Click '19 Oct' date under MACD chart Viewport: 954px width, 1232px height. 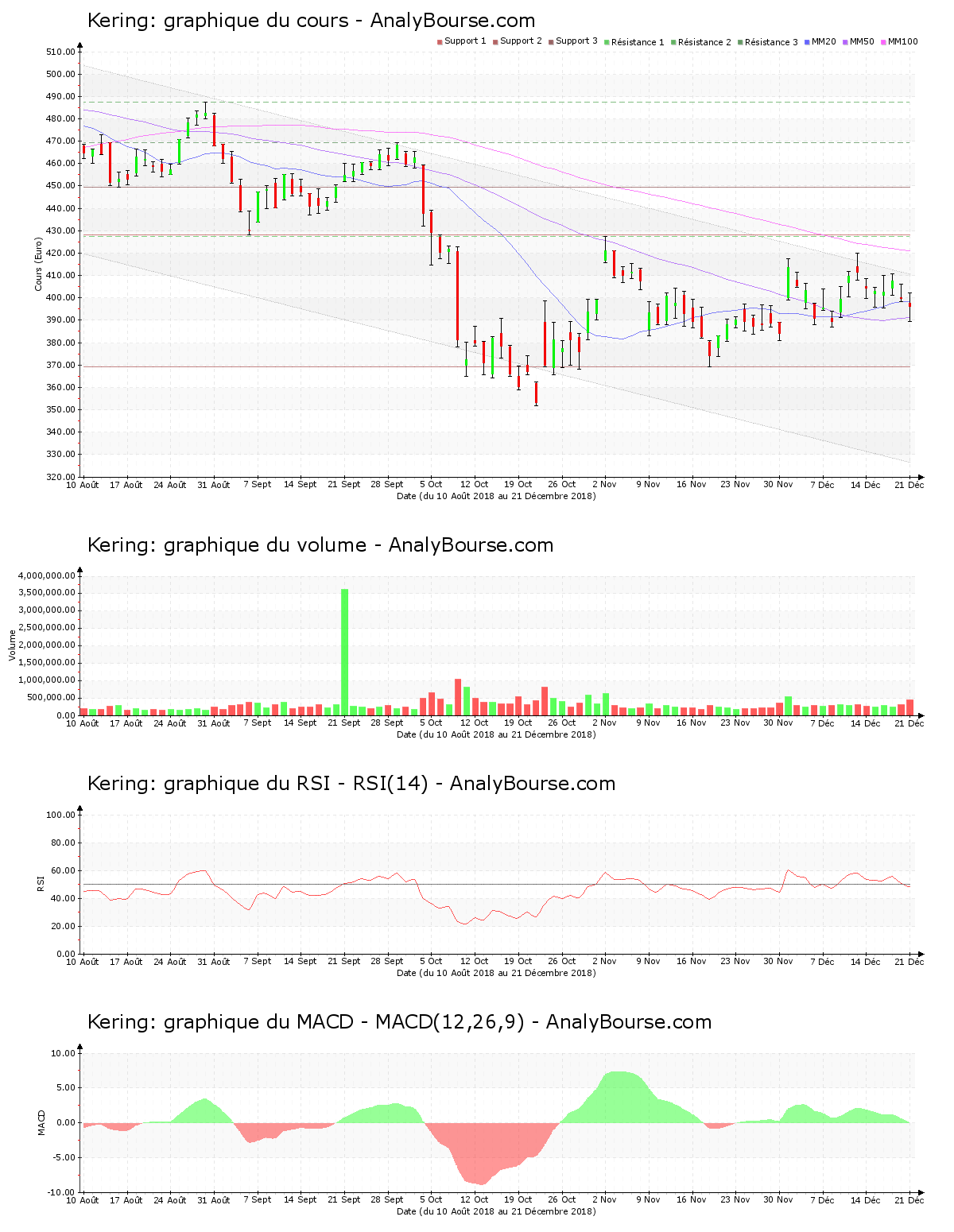point(518,1200)
